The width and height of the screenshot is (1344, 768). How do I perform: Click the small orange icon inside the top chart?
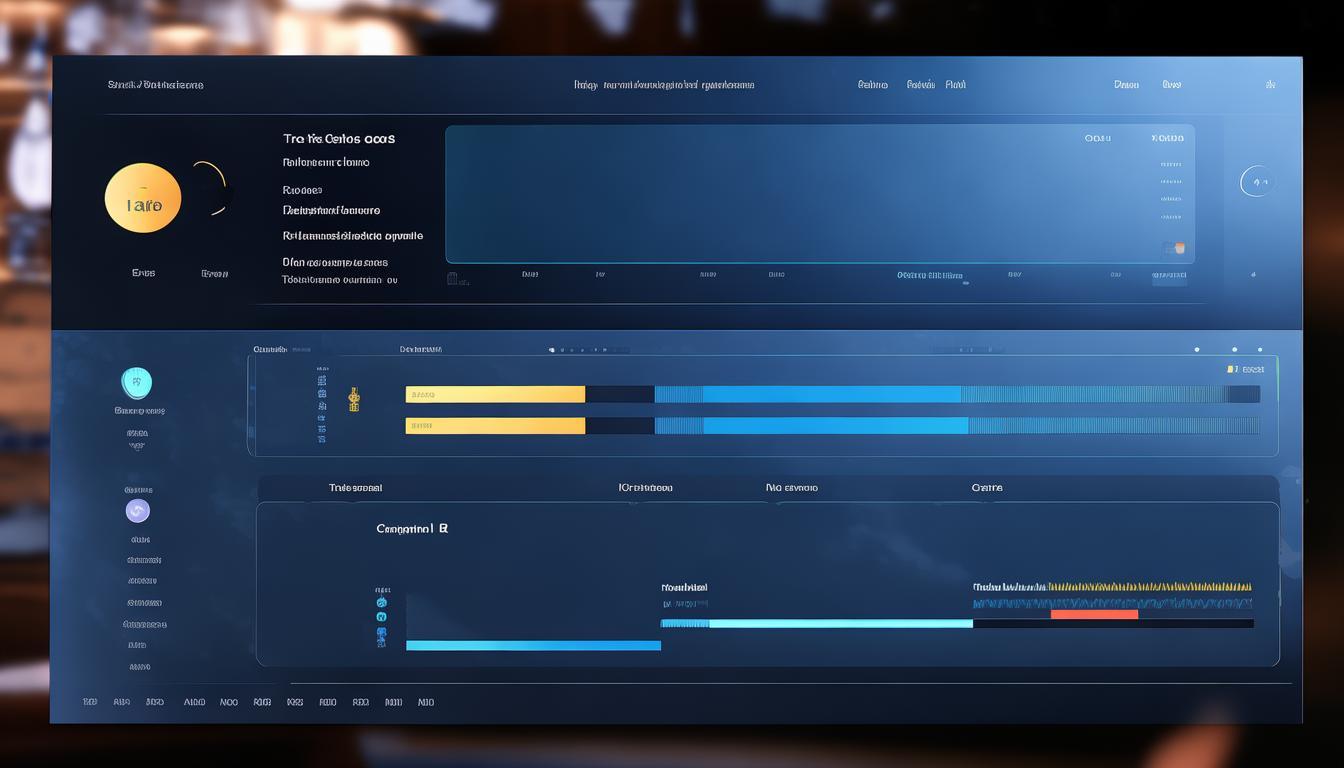point(1179,247)
